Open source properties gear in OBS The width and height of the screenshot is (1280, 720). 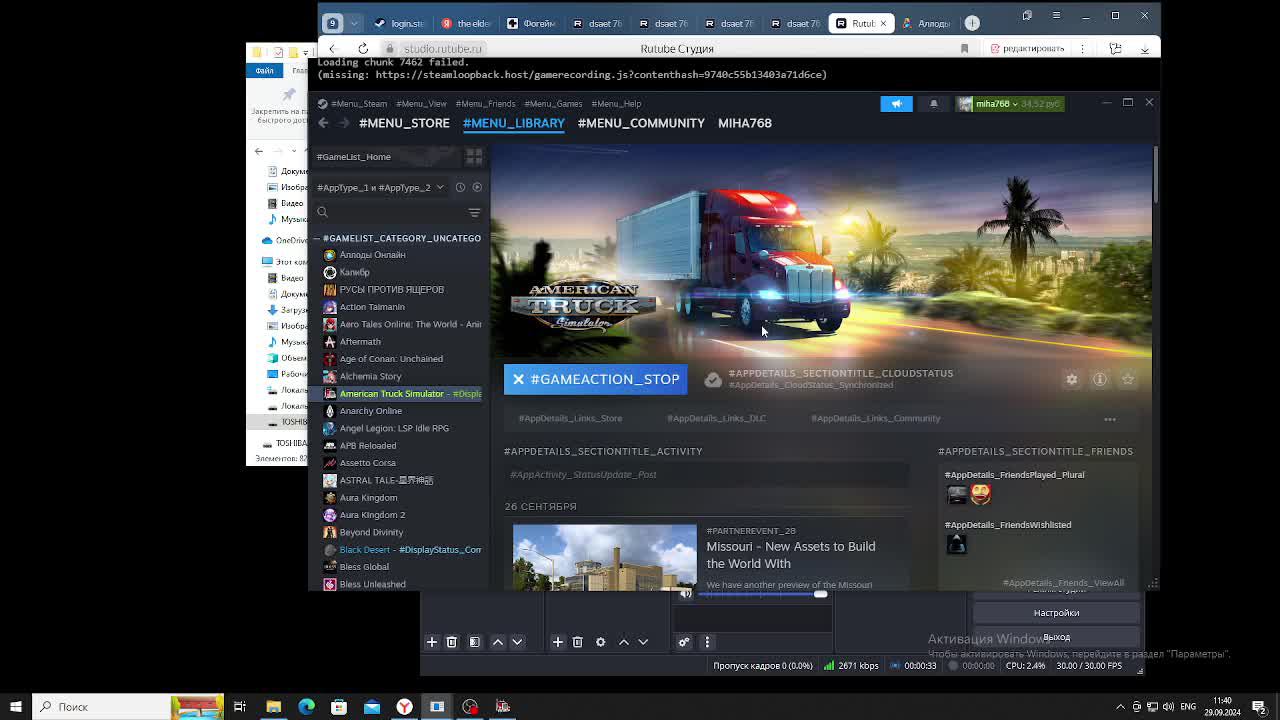click(x=601, y=642)
